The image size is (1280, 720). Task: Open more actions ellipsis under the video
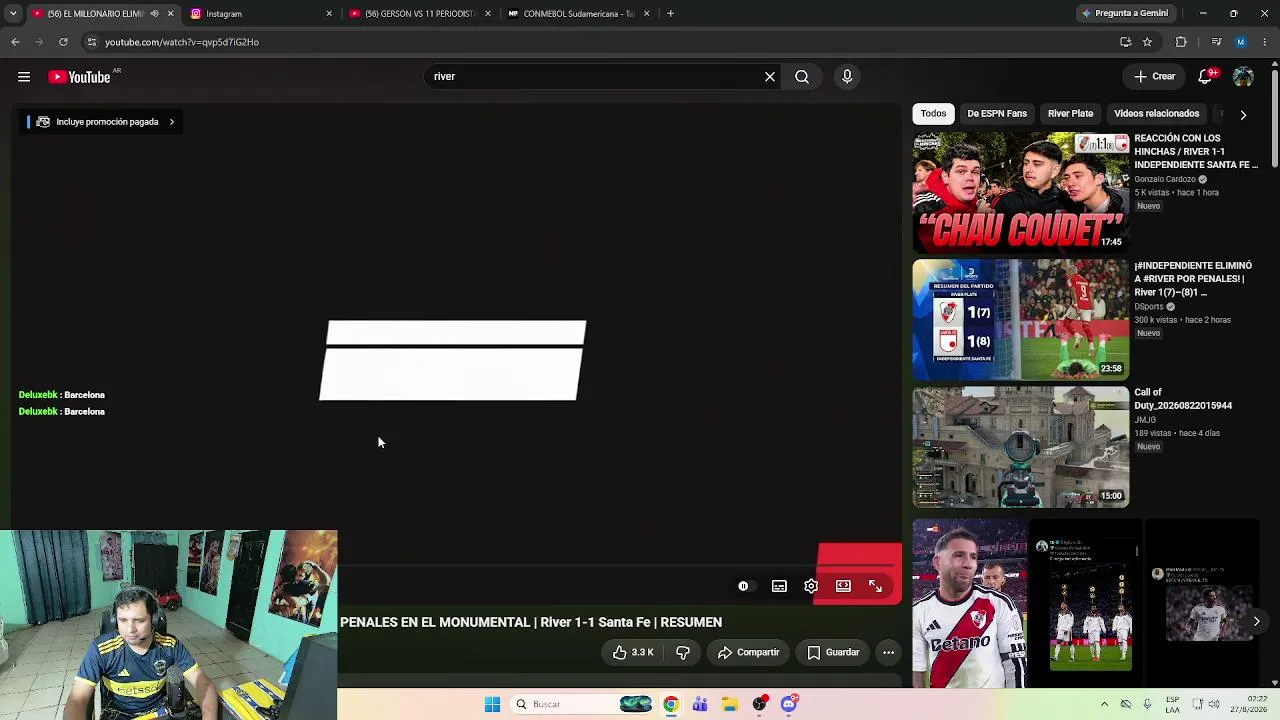888,653
